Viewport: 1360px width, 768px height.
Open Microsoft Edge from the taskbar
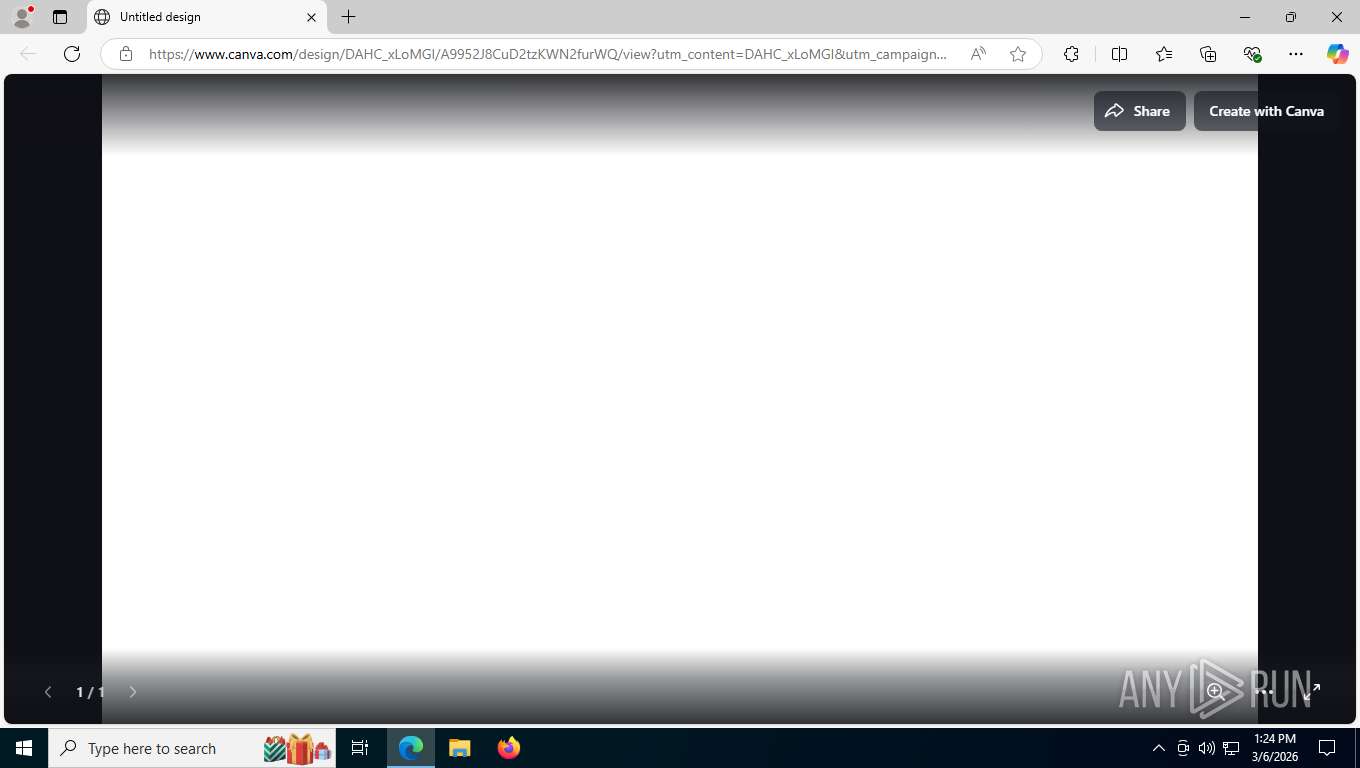coord(411,748)
